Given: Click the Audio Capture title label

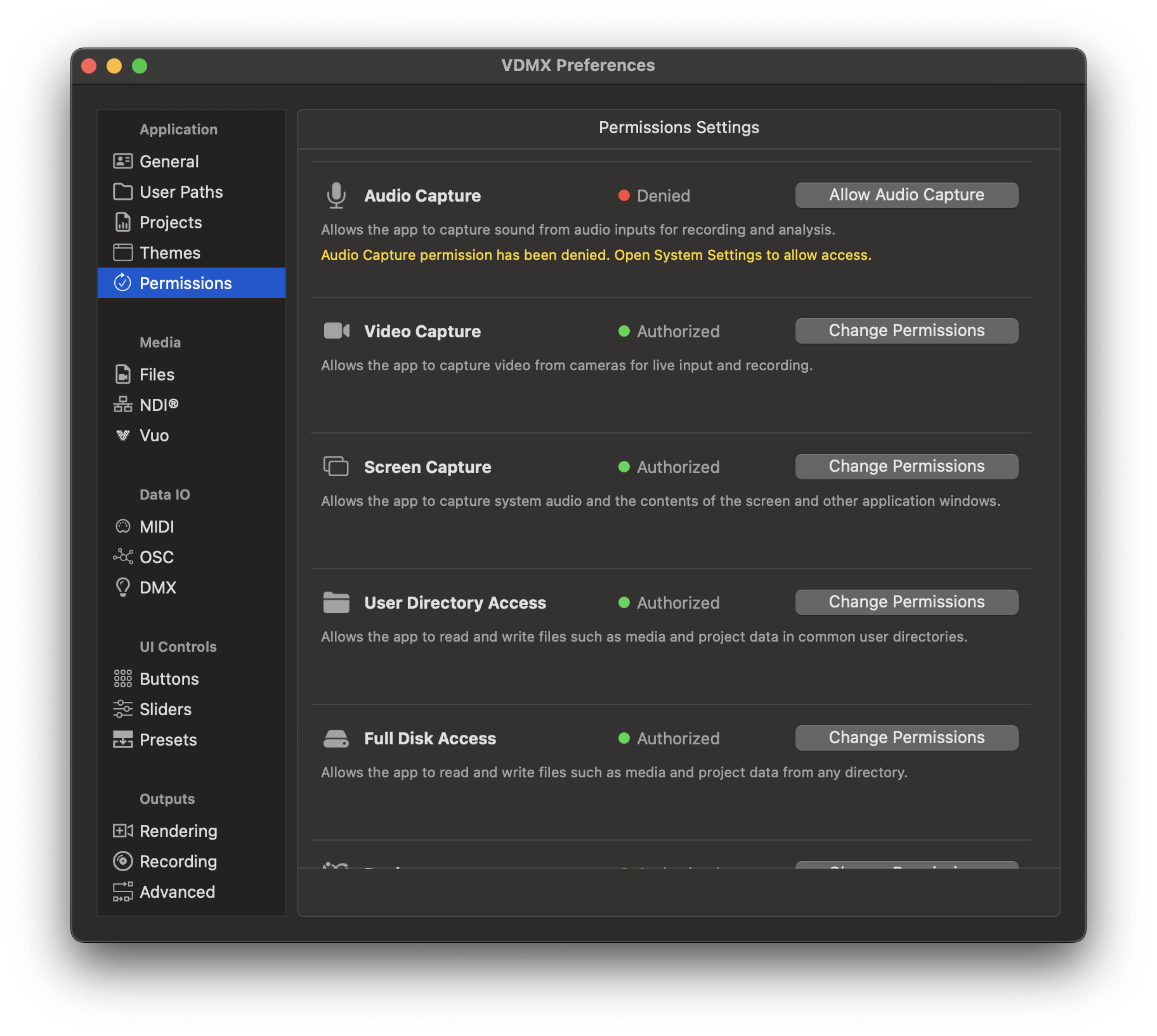Looking at the screenshot, I should coord(422,195).
